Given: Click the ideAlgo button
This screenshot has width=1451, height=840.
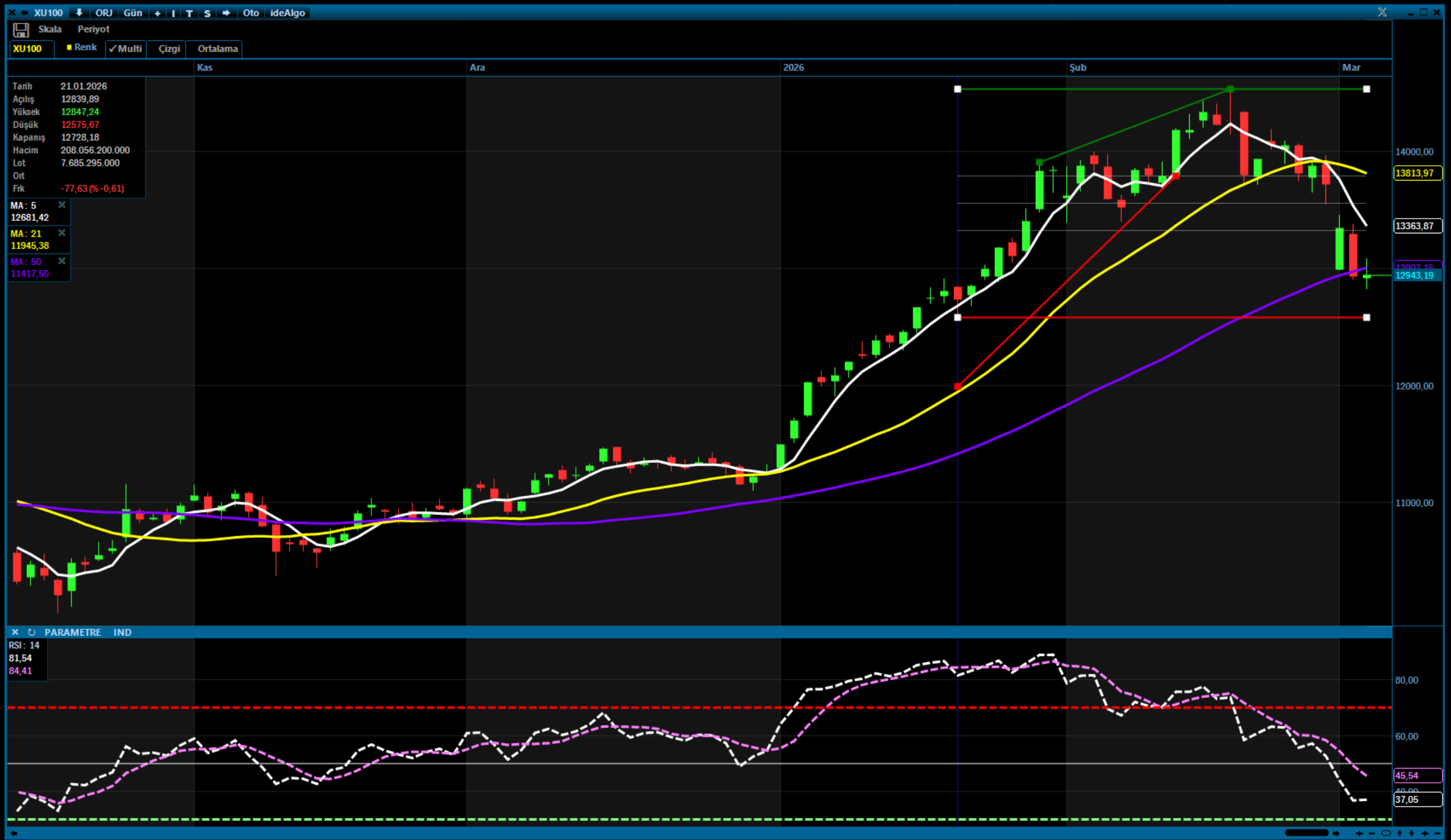Looking at the screenshot, I should pyautogui.click(x=287, y=12).
